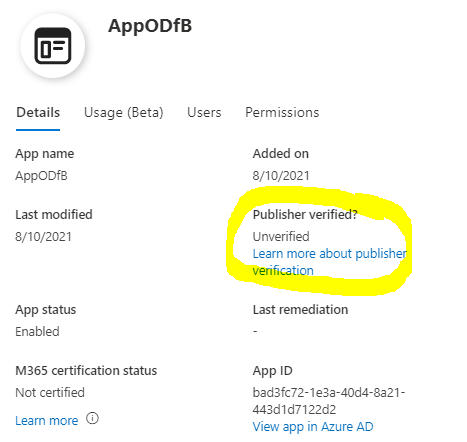This screenshot has height=442, width=467.
Task: Switch to the Users tab
Action: (204, 113)
